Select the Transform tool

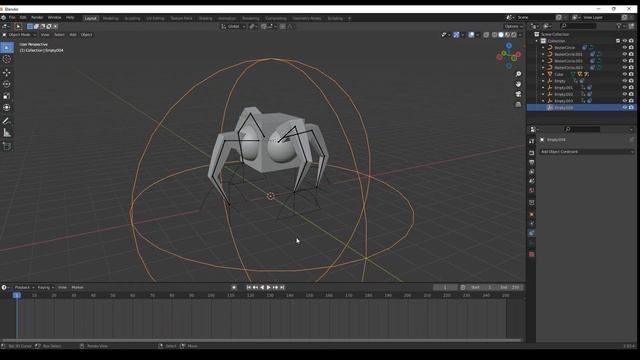(7, 108)
